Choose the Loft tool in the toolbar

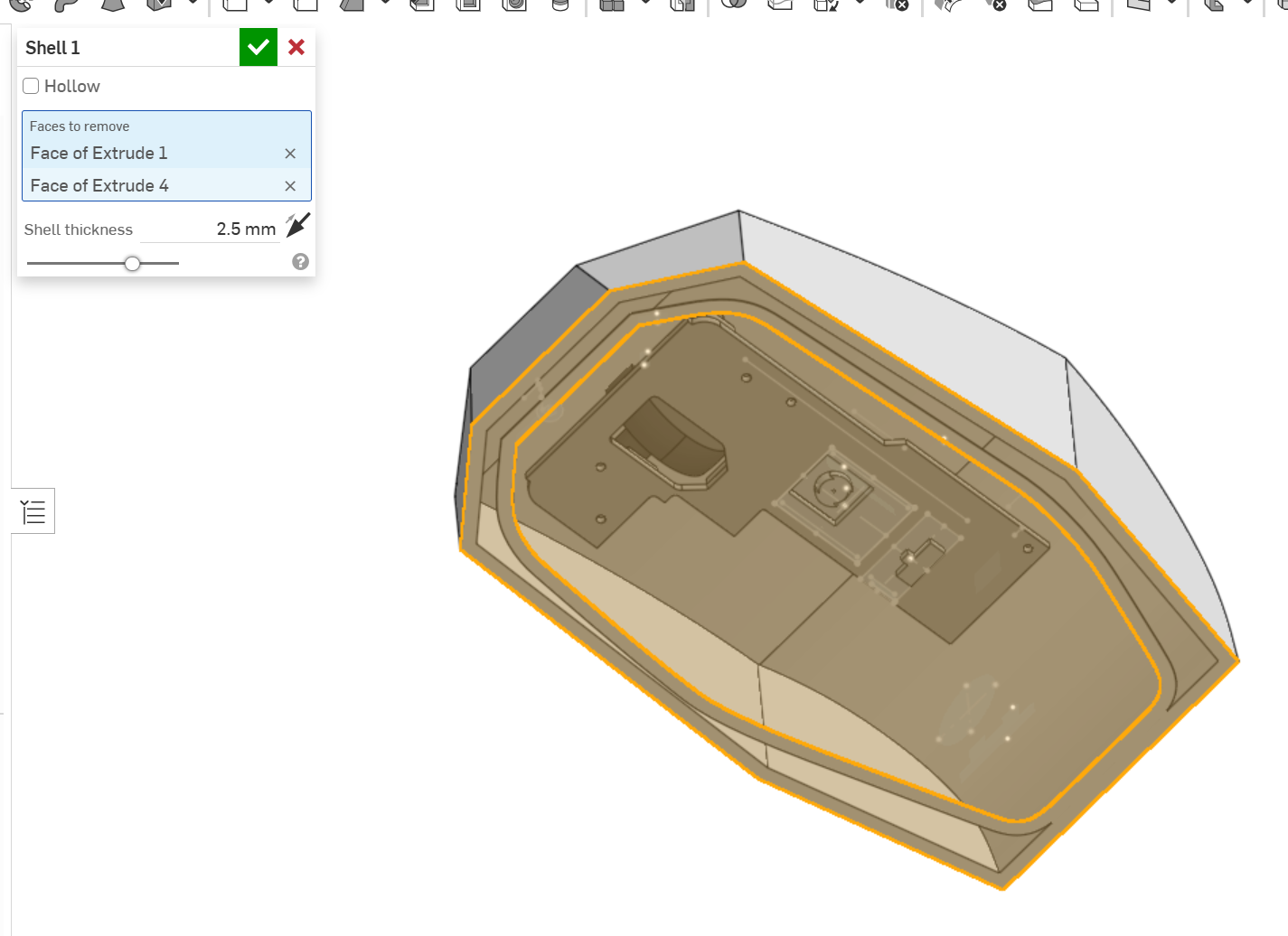tap(113, 3)
